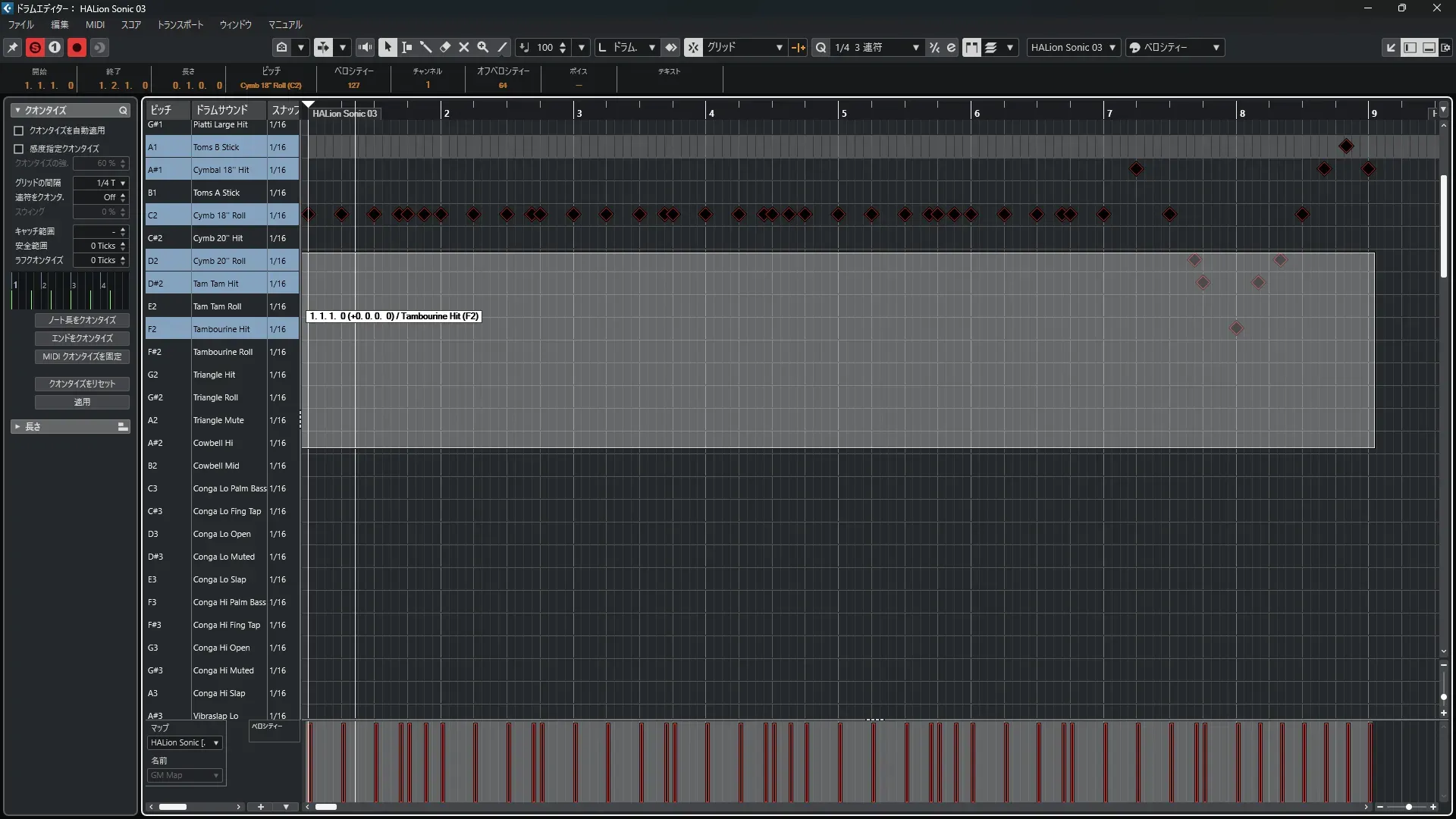Click the クオンタイズをリセット button
The height and width of the screenshot is (819, 1456).
[x=82, y=384]
